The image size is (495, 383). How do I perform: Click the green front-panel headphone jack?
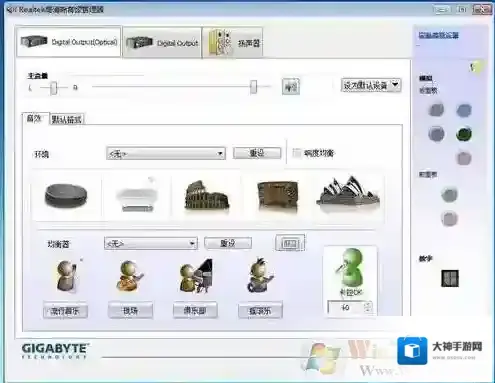[449, 195]
